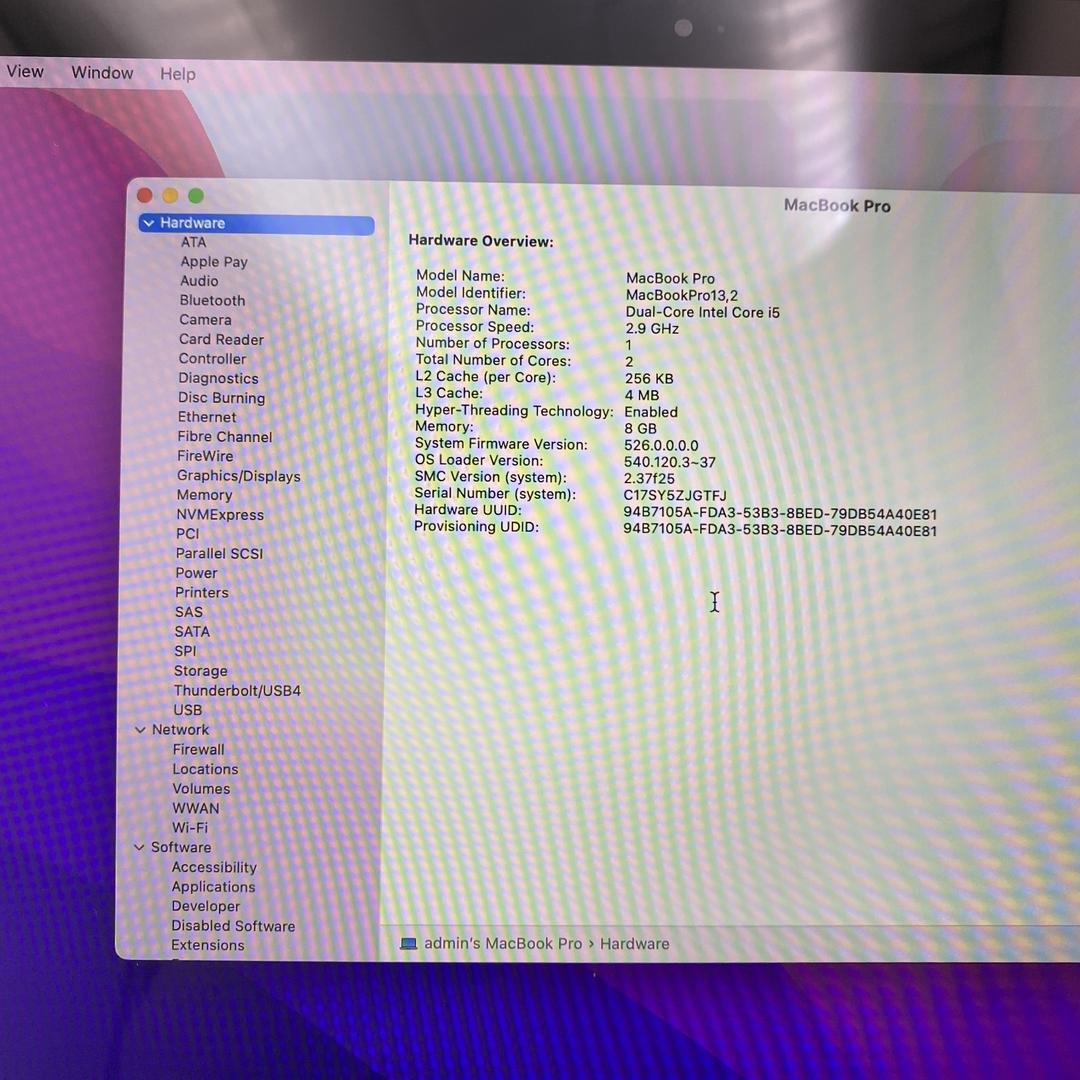Screen dimensions: 1080x1080
Task: Click the green zoom window button
Action: point(196,196)
